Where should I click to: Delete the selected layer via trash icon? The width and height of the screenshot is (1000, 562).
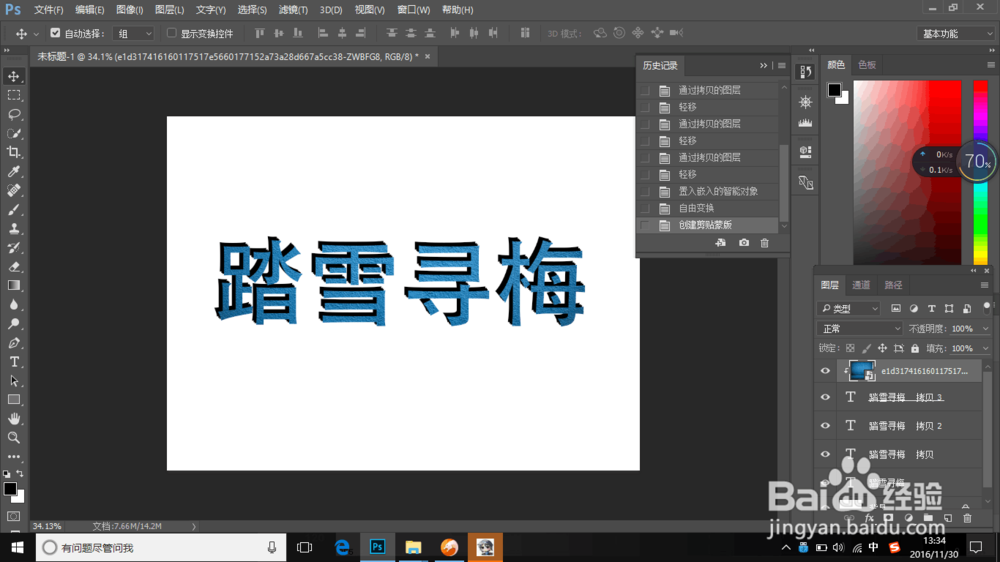pyautogui.click(x=967, y=518)
